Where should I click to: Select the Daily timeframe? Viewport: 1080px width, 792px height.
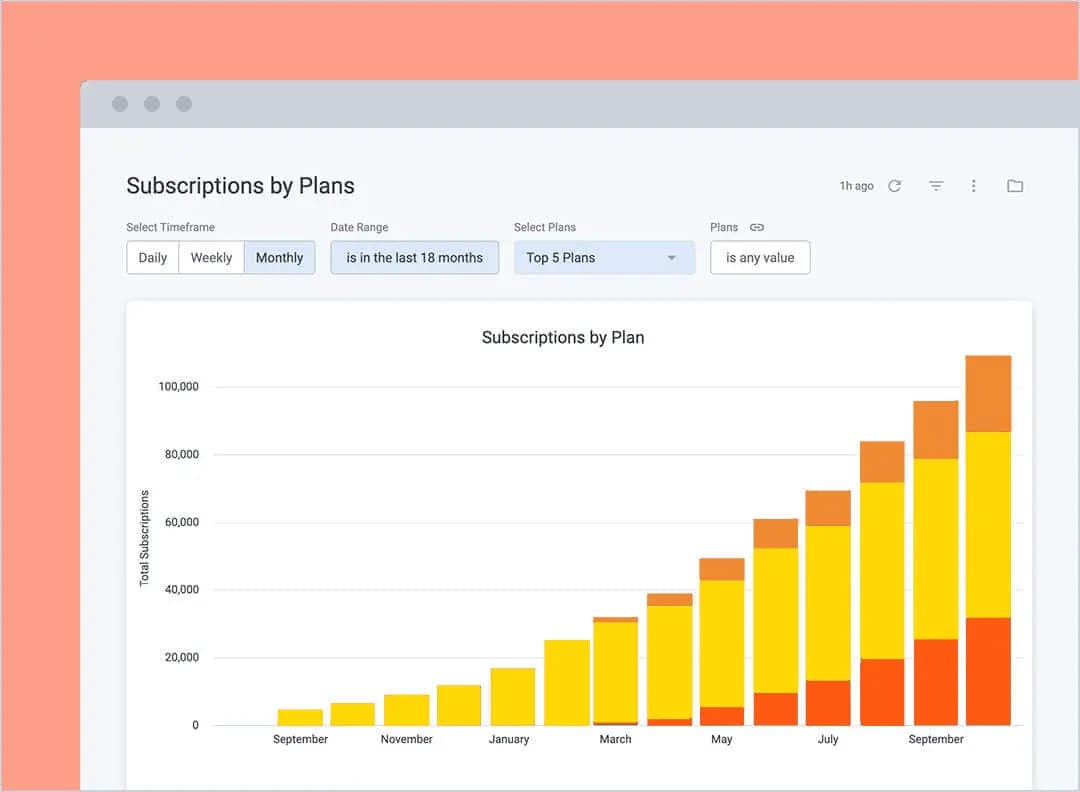[153, 257]
